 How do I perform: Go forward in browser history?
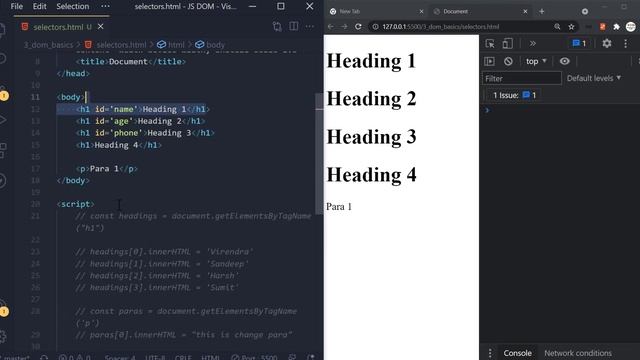pos(344,27)
